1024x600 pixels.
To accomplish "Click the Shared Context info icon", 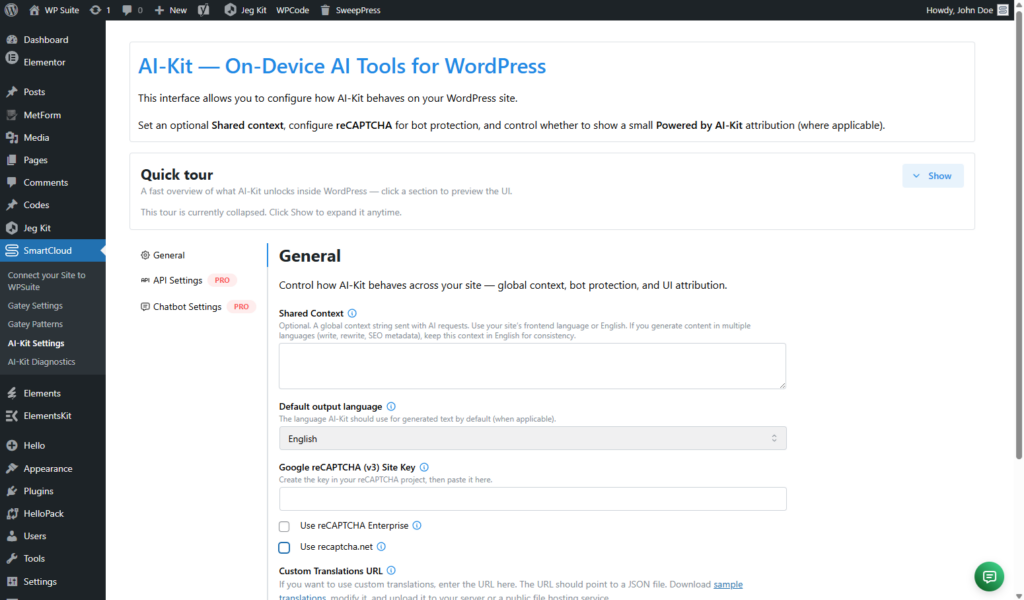I will click(352, 313).
